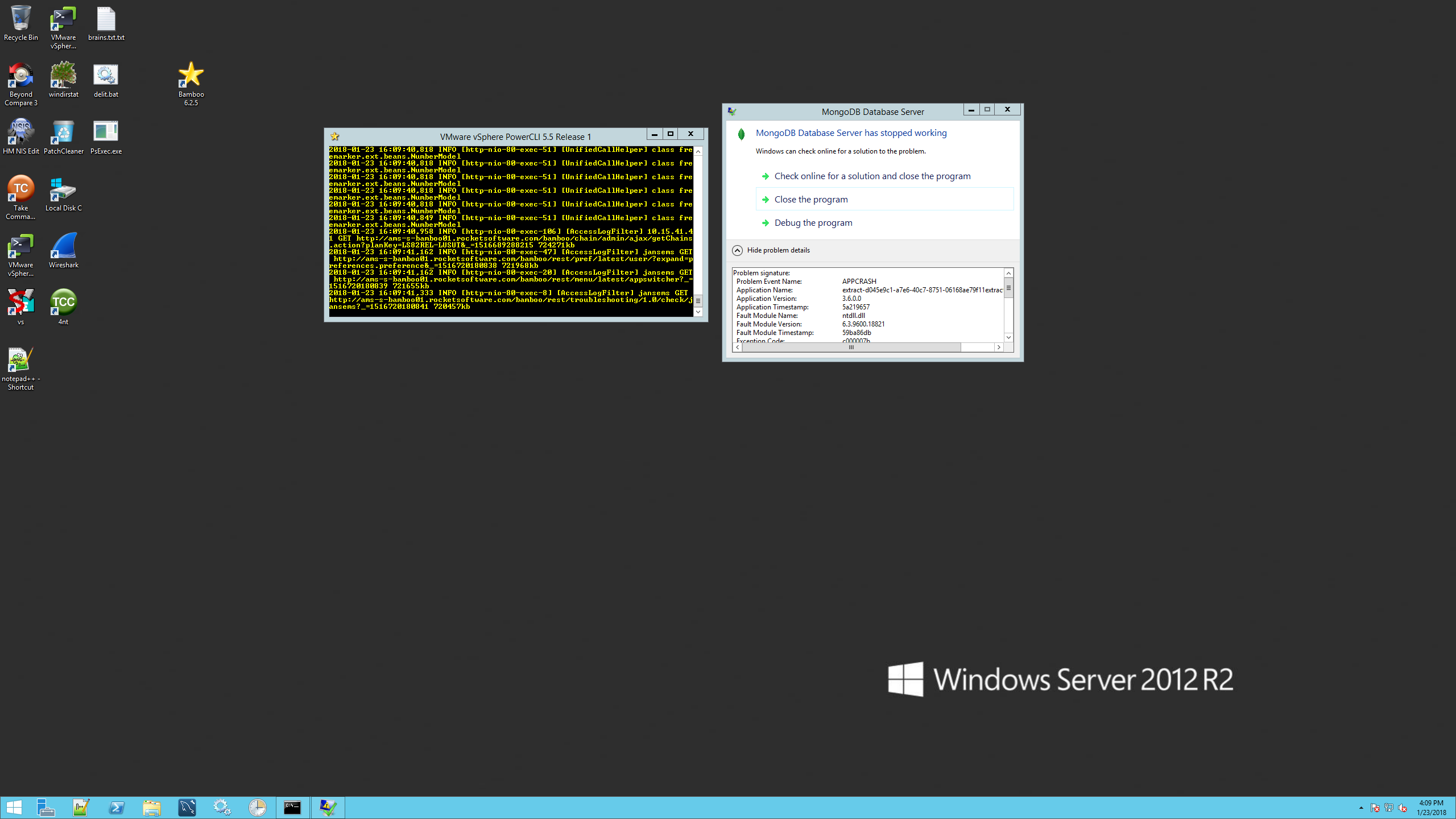Select the brains.txt.txt file on desktop
The image size is (1456, 819).
tap(106, 23)
